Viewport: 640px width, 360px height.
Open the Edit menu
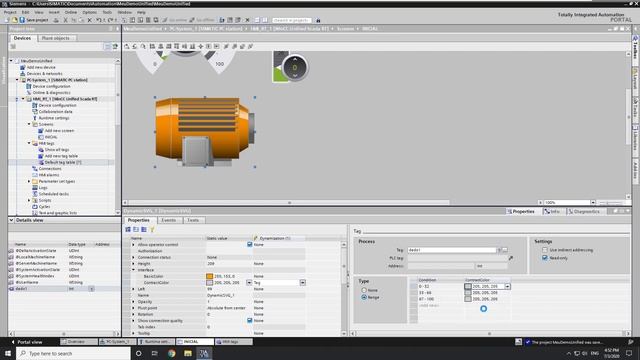(x=25, y=12)
